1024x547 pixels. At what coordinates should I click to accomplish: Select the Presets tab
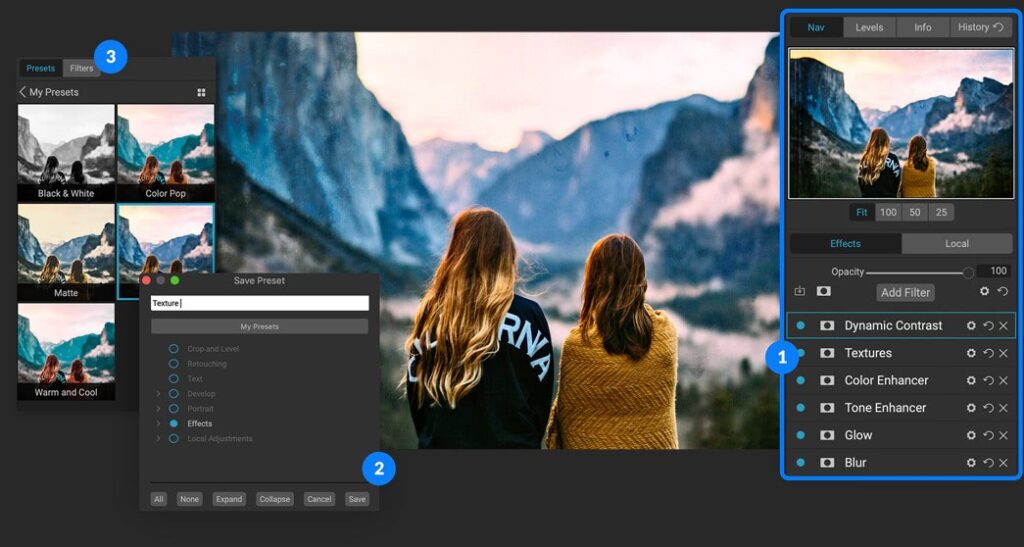pyautogui.click(x=40, y=68)
